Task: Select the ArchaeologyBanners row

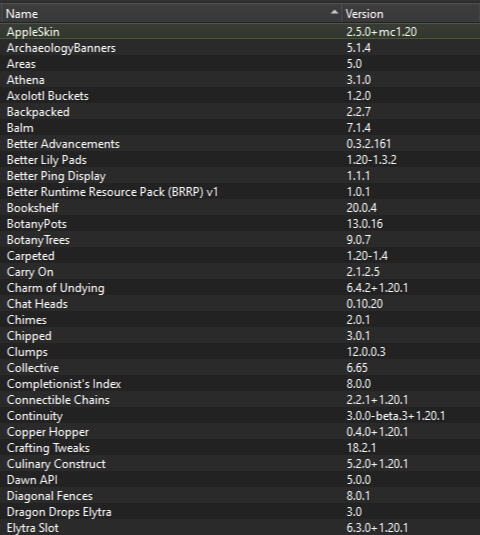Action: (x=240, y=48)
